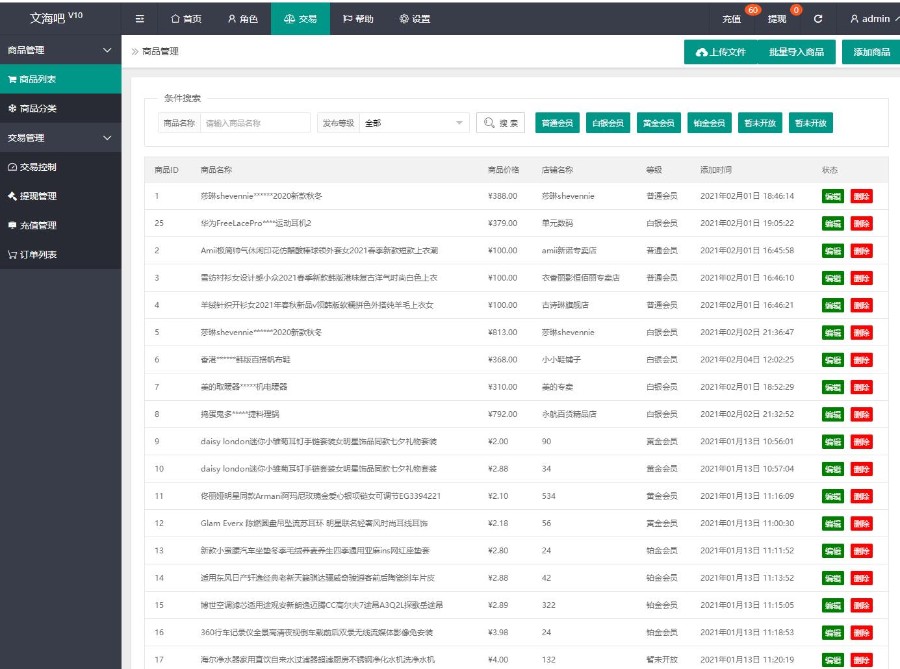Switch to the 首页 top tab
The width and height of the screenshot is (900, 669).
[186, 19]
